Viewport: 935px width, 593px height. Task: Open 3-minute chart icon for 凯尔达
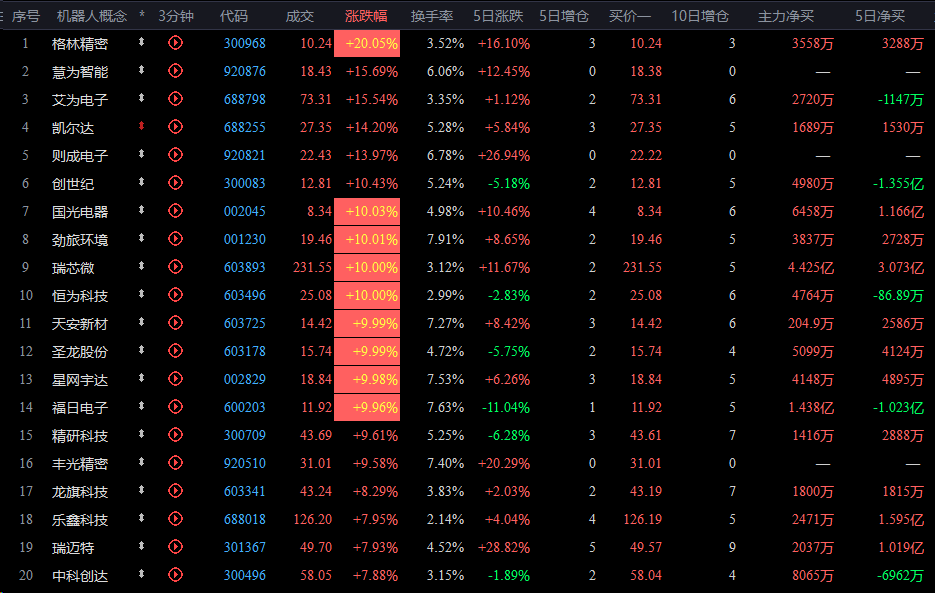pos(175,127)
